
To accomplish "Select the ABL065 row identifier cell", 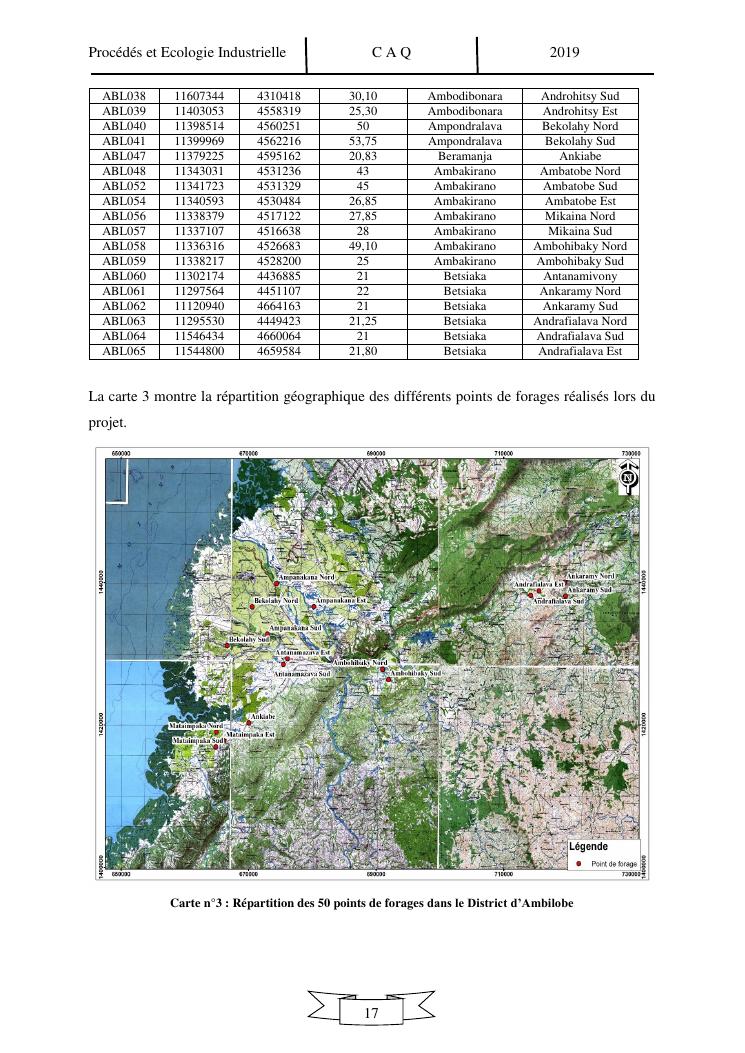I will coord(125,351).
